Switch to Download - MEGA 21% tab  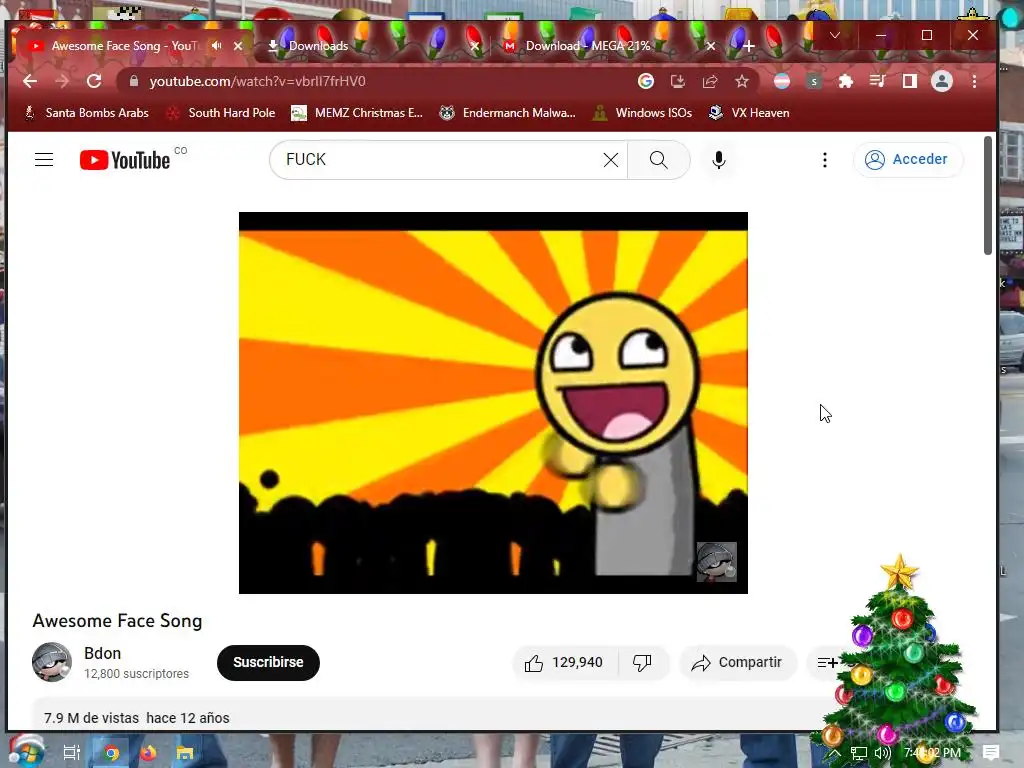coord(588,46)
